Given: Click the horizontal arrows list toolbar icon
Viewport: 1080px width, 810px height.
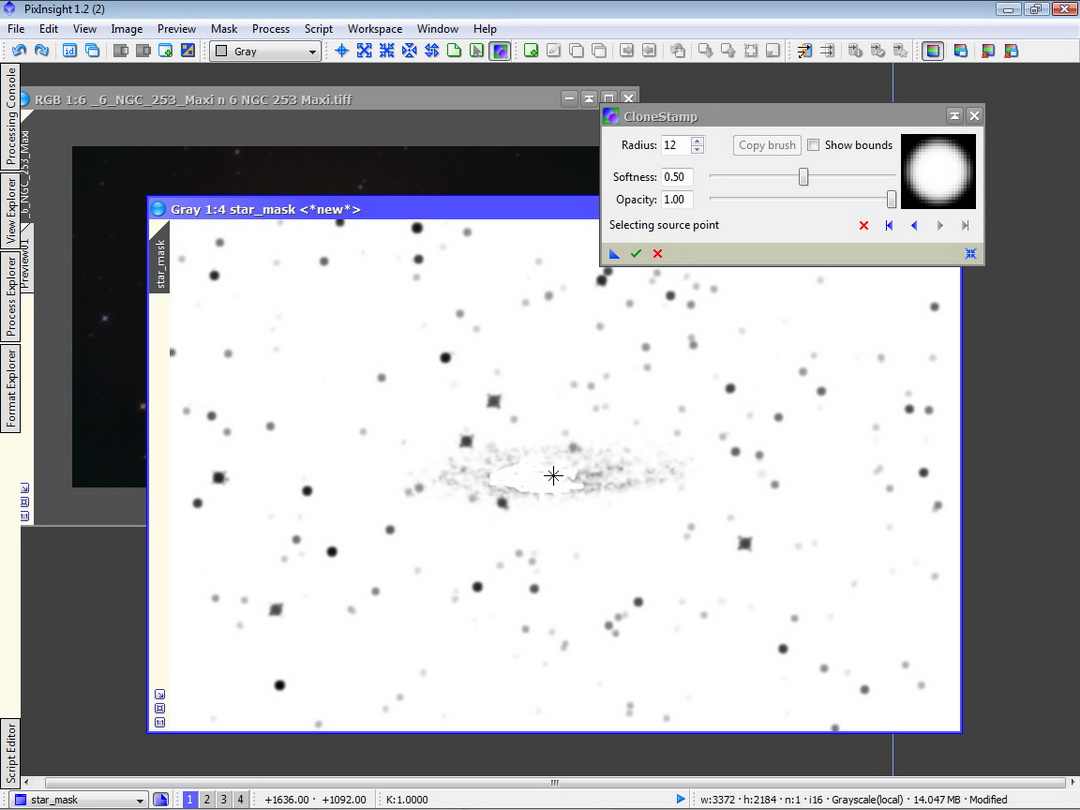Looking at the screenshot, I should click(827, 50).
